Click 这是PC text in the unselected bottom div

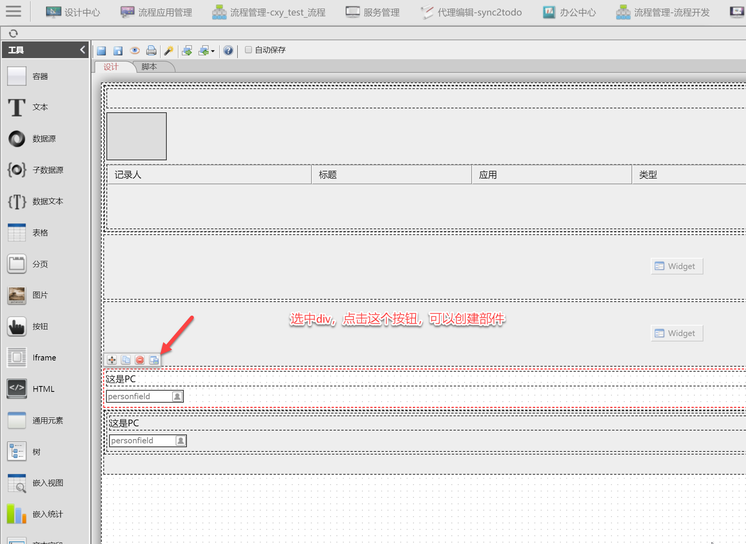point(124,423)
